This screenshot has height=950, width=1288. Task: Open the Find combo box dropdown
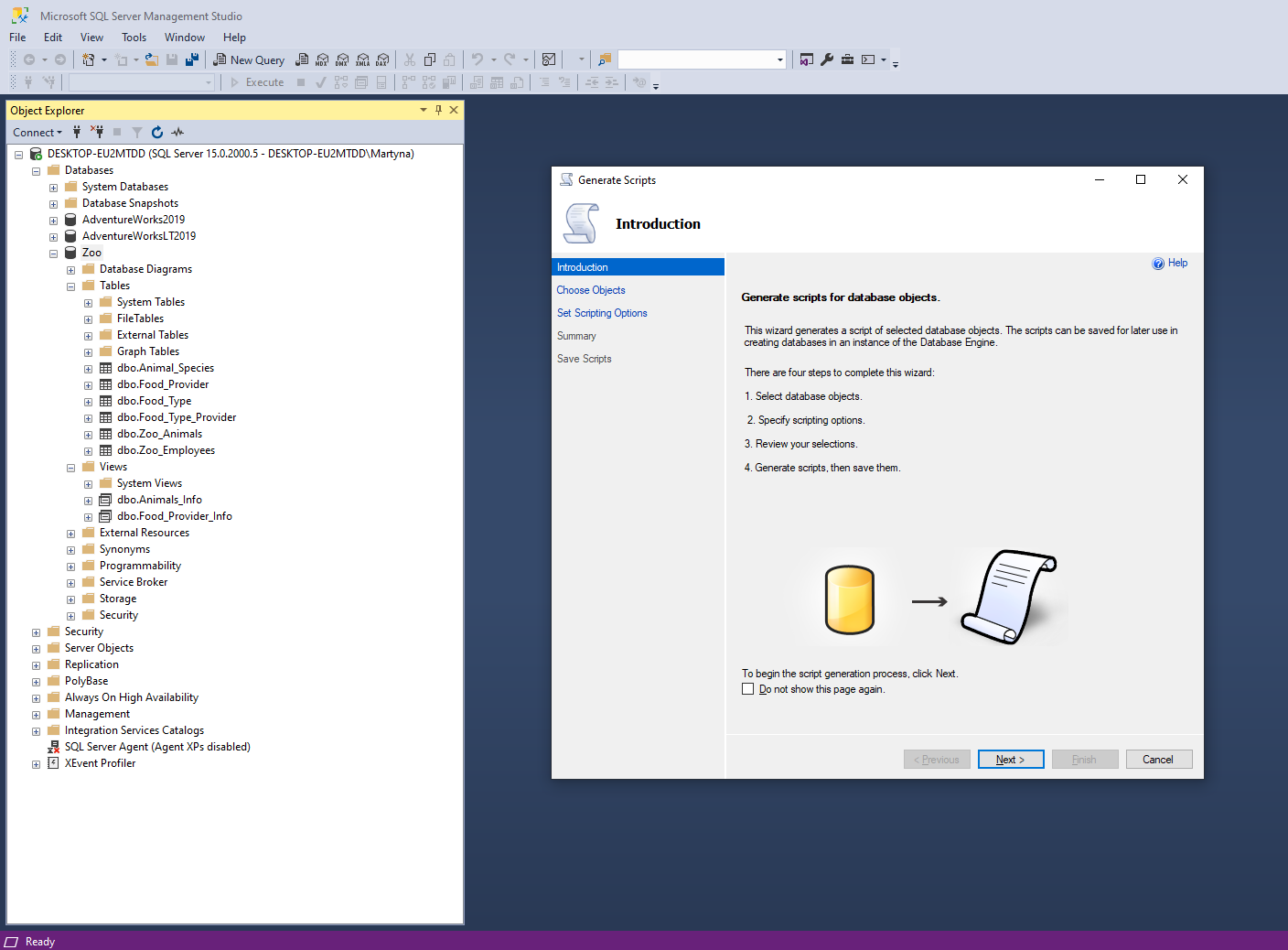click(780, 59)
